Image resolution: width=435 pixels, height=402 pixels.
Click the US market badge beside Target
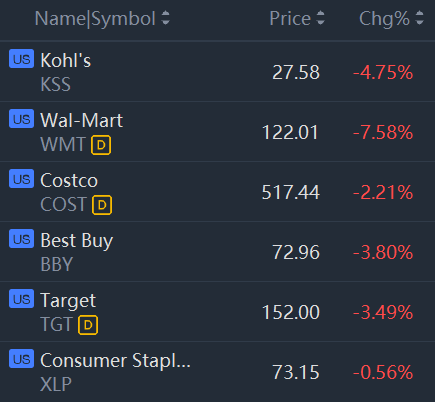(x=21, y=299)
